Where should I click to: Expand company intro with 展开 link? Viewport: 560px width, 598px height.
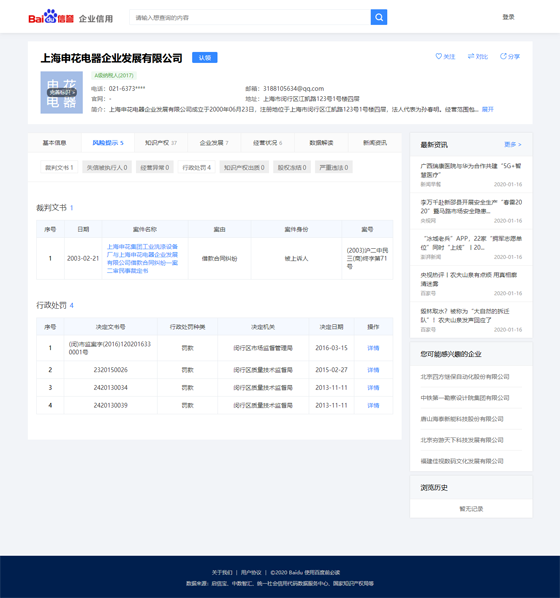coord(488,109)
